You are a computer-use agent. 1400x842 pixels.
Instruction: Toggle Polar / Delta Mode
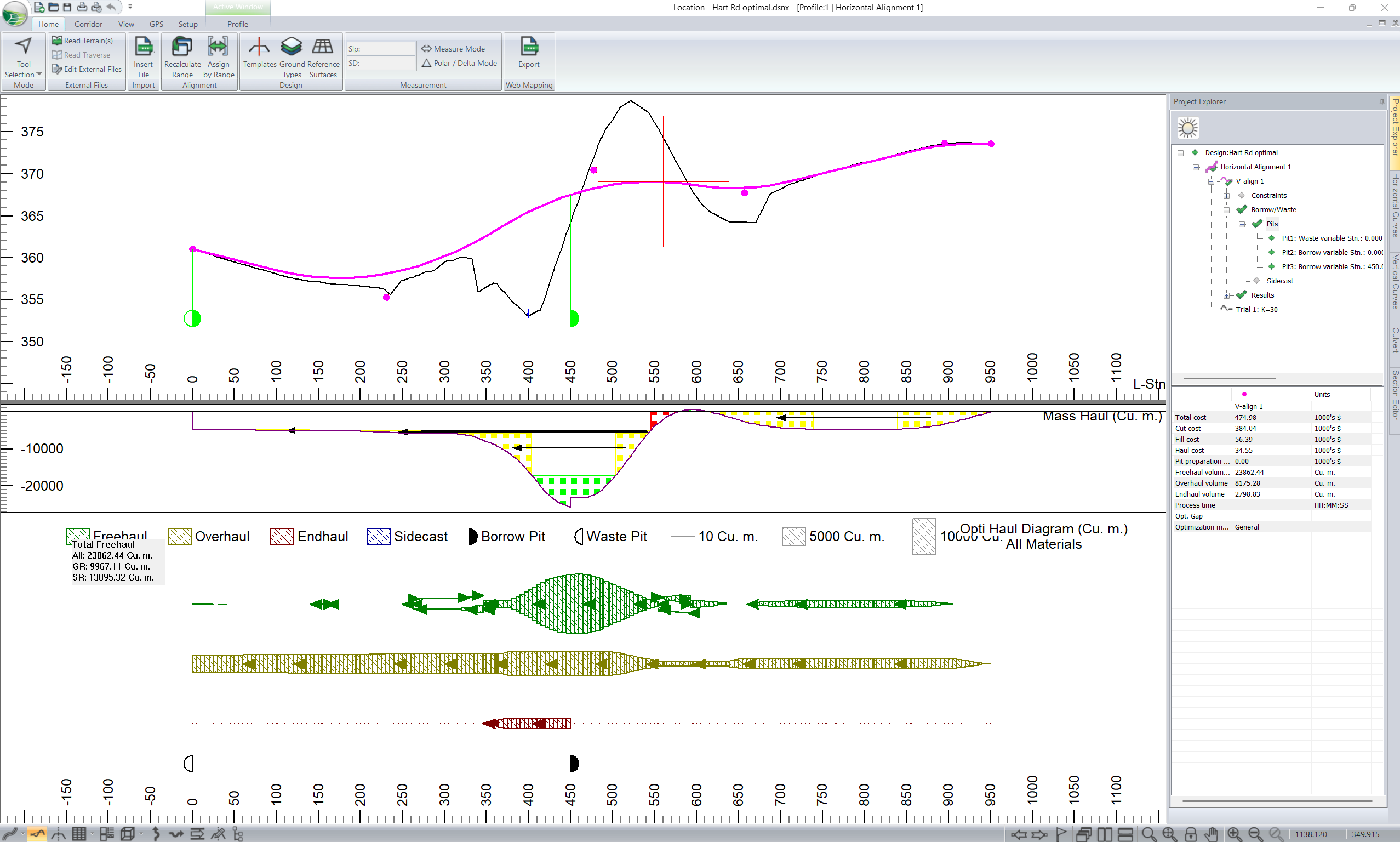click(459, 63)
